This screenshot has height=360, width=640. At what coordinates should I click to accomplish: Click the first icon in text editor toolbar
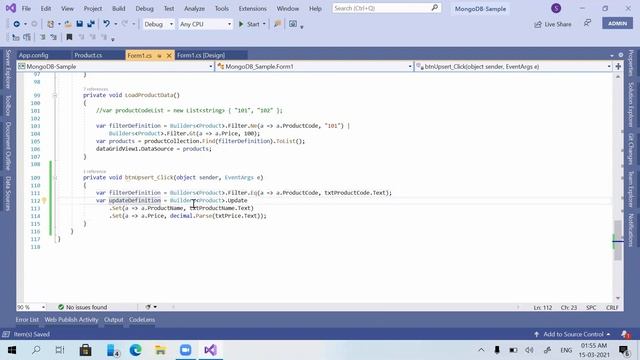(x=16, y=37)
